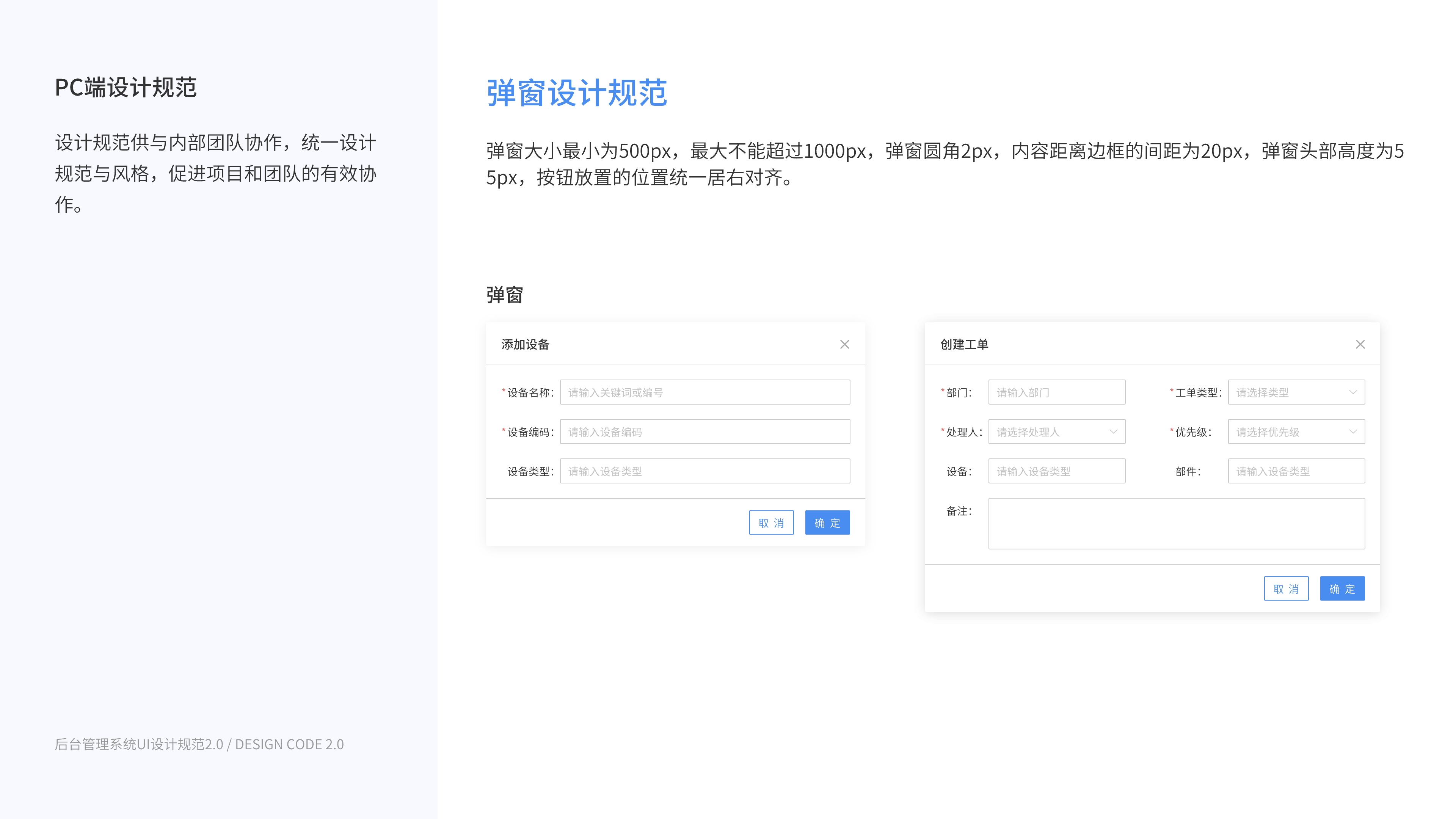The height and width of the screenshot is (819, 1456).
Task: Click the 添加设备 dialog title
Action: [525, 344]
